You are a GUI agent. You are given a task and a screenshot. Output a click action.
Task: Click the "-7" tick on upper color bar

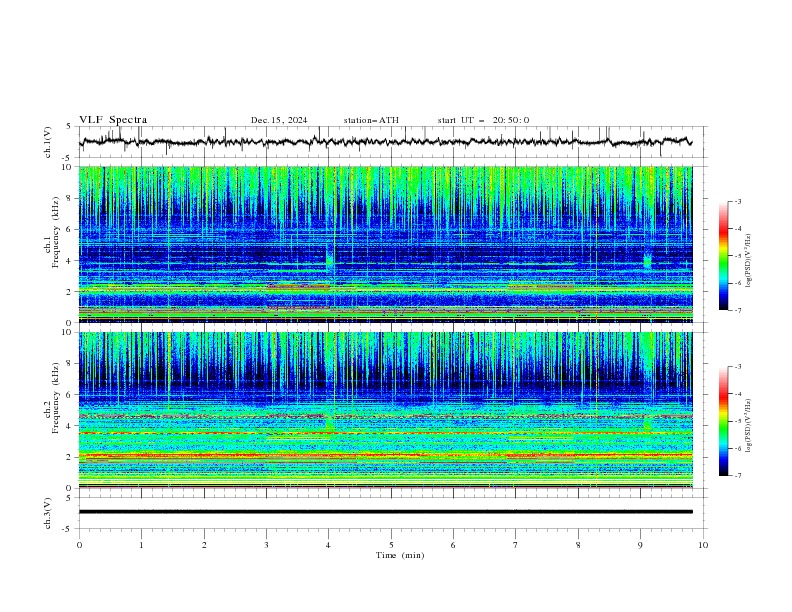click(737, 310)
